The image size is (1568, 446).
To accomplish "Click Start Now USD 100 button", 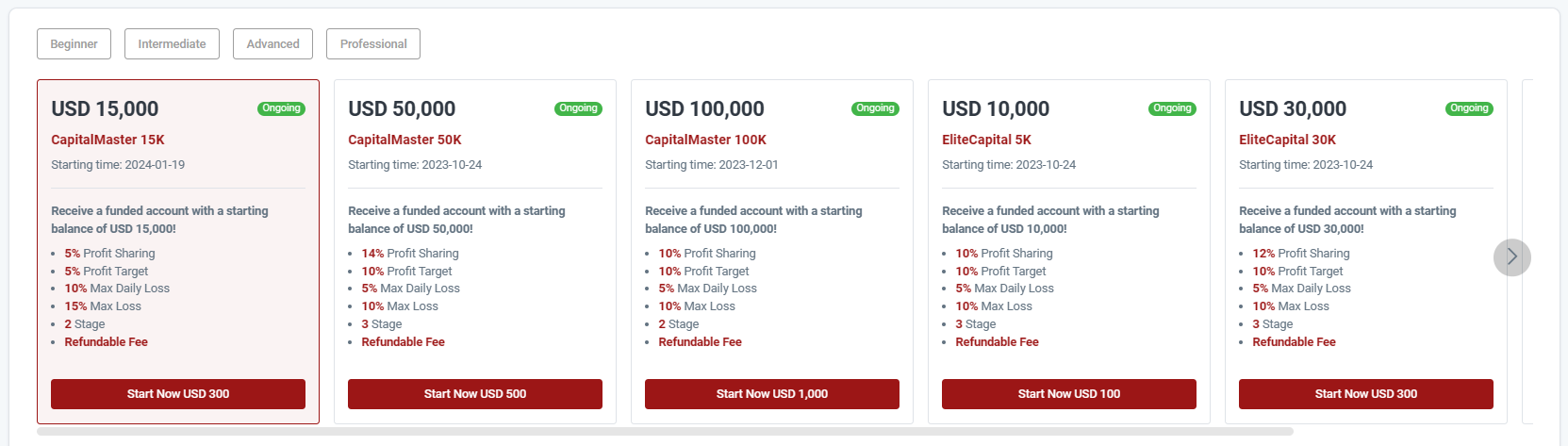I will (x=1068, y=394).
